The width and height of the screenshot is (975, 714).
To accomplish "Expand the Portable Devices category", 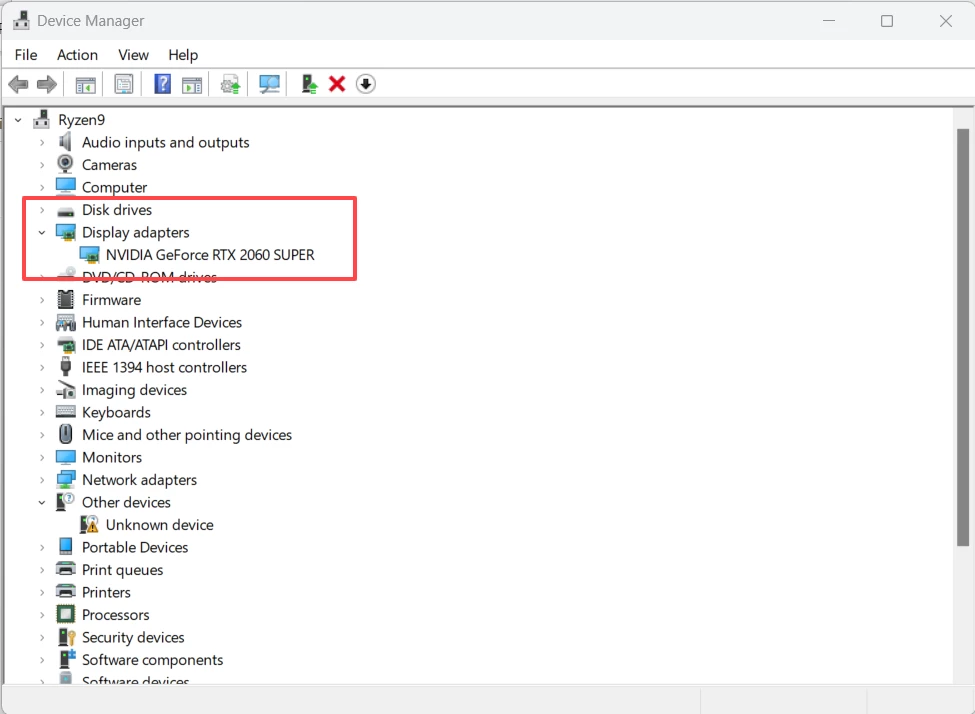I will (x=42, y=547).
